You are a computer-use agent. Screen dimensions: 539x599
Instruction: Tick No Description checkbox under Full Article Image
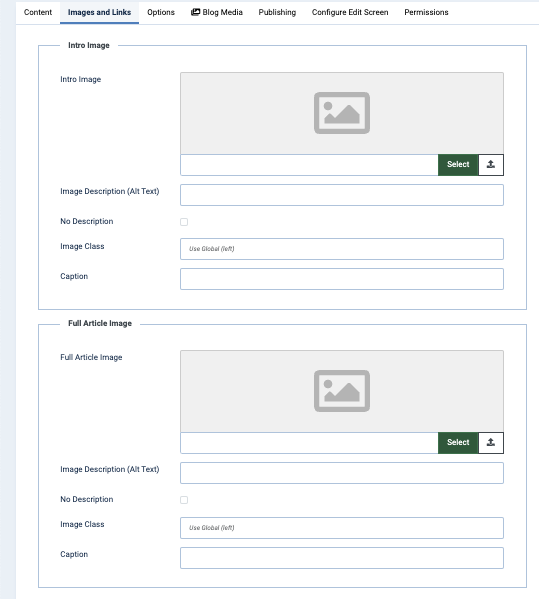(x=184, y=500)
